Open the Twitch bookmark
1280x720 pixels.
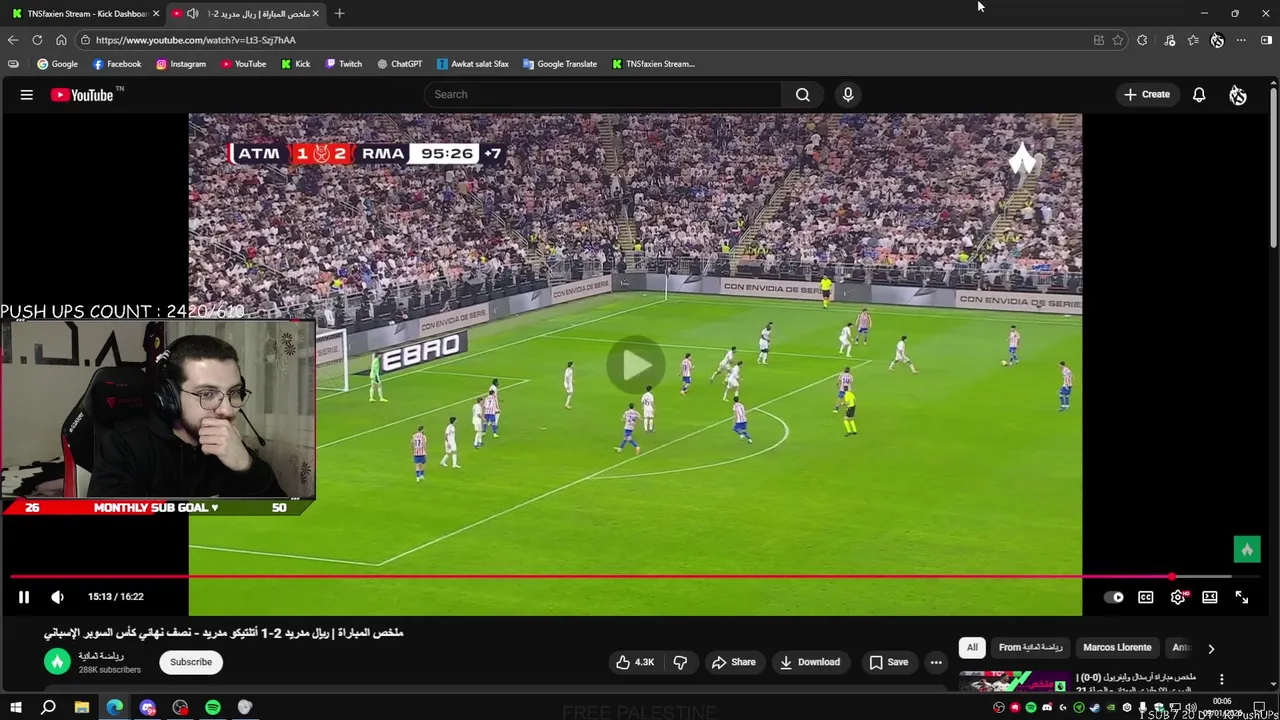point(343,64)
